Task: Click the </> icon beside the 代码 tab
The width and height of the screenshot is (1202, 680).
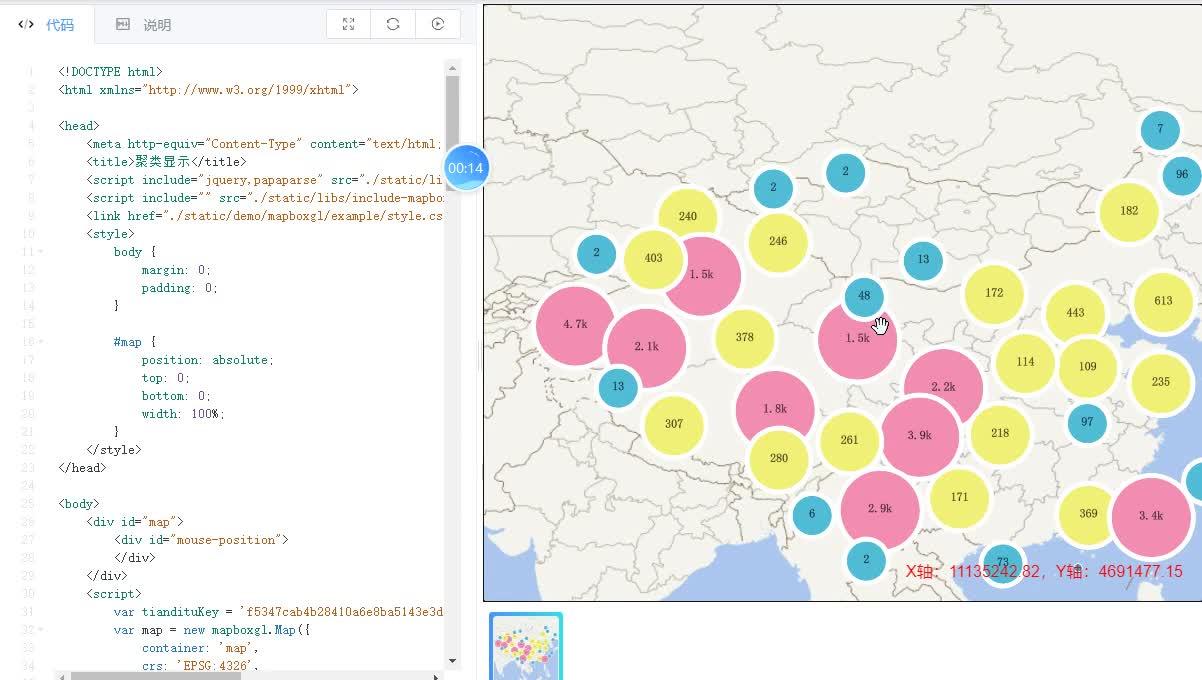Action: pyautogui.click(x=25, y=24)
